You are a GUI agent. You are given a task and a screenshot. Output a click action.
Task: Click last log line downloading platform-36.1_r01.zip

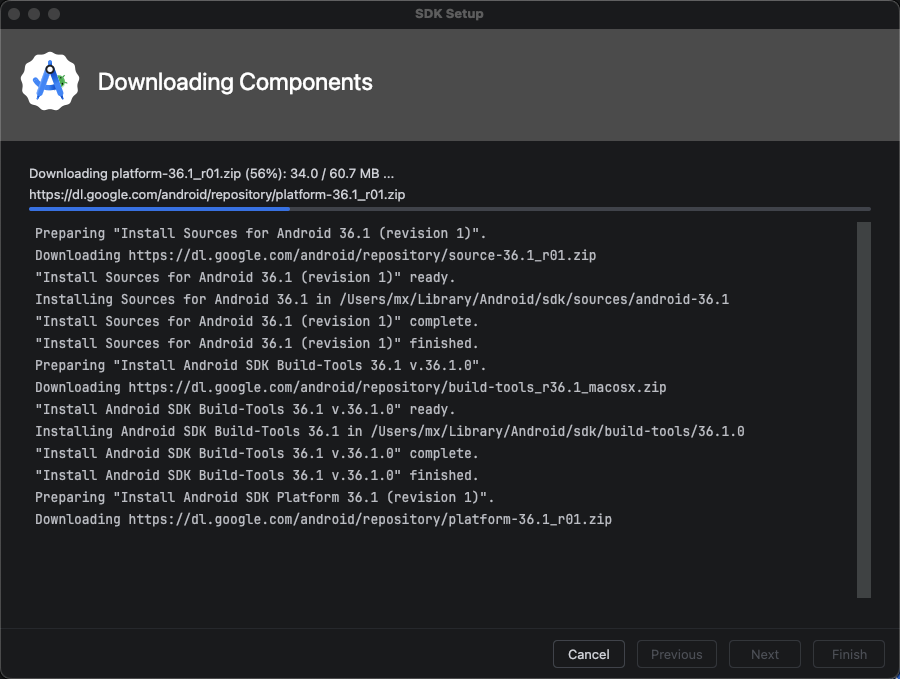tap(324, 519)
